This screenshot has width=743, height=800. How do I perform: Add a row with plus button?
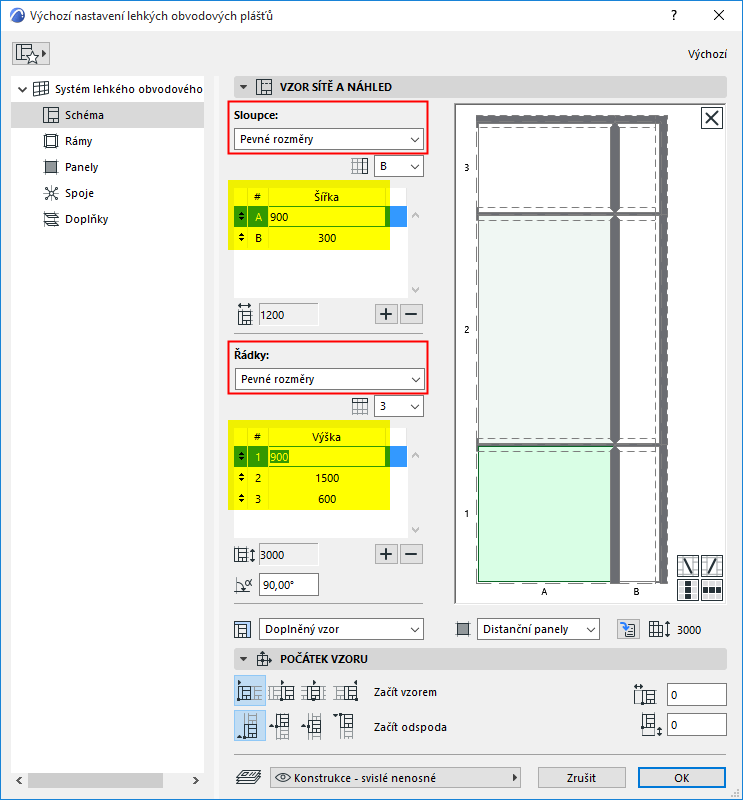(x=386, y=554)
